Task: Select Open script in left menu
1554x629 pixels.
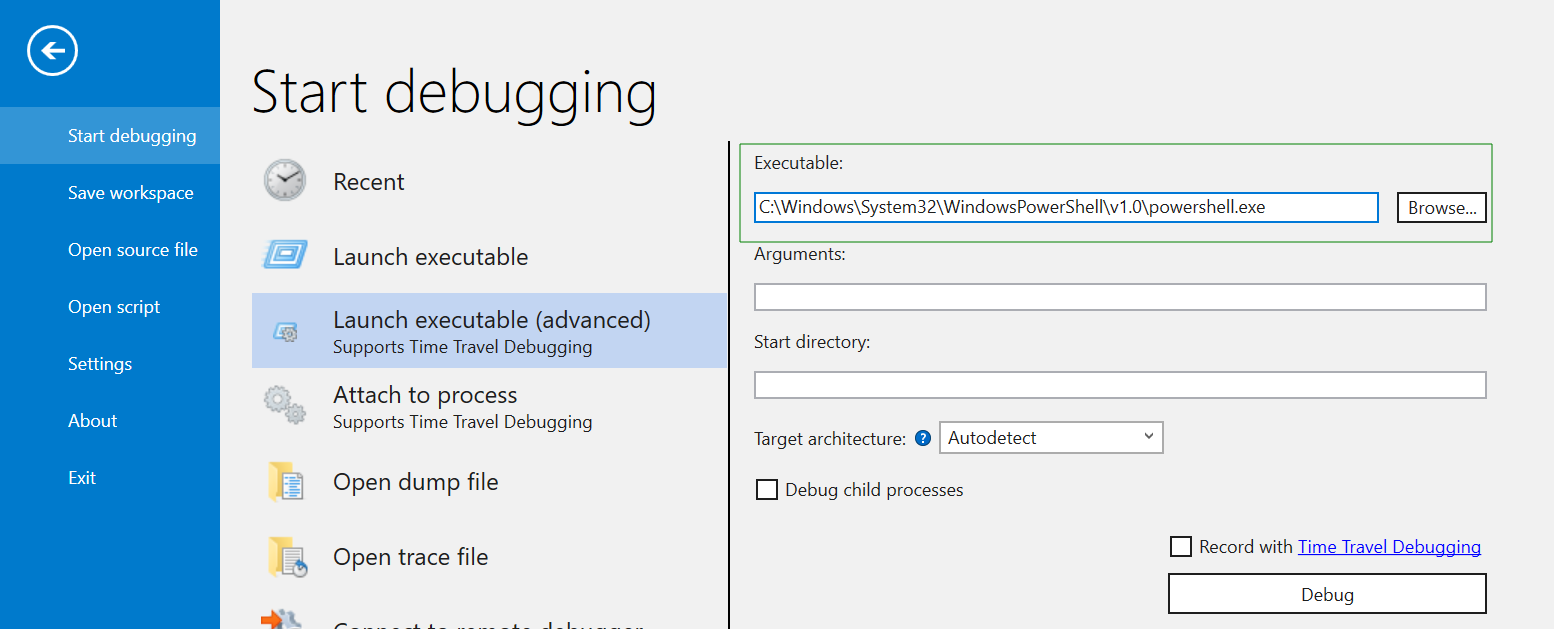Action: pyautogui.click(x=113, y=307)
